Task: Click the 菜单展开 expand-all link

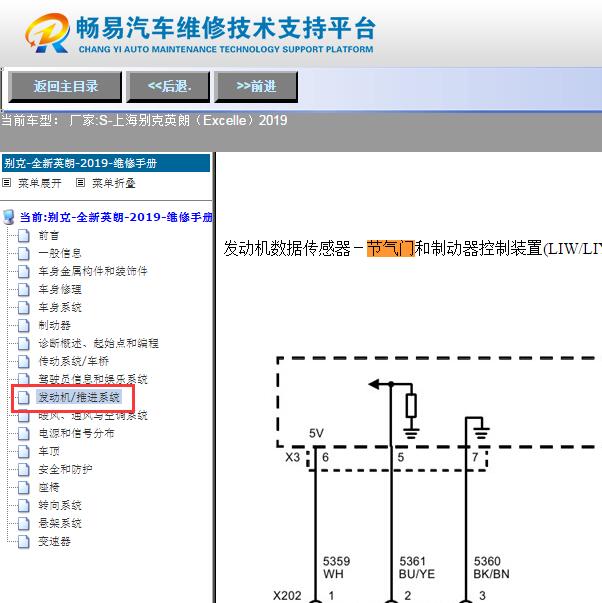Action: click(x=40, y=183)
